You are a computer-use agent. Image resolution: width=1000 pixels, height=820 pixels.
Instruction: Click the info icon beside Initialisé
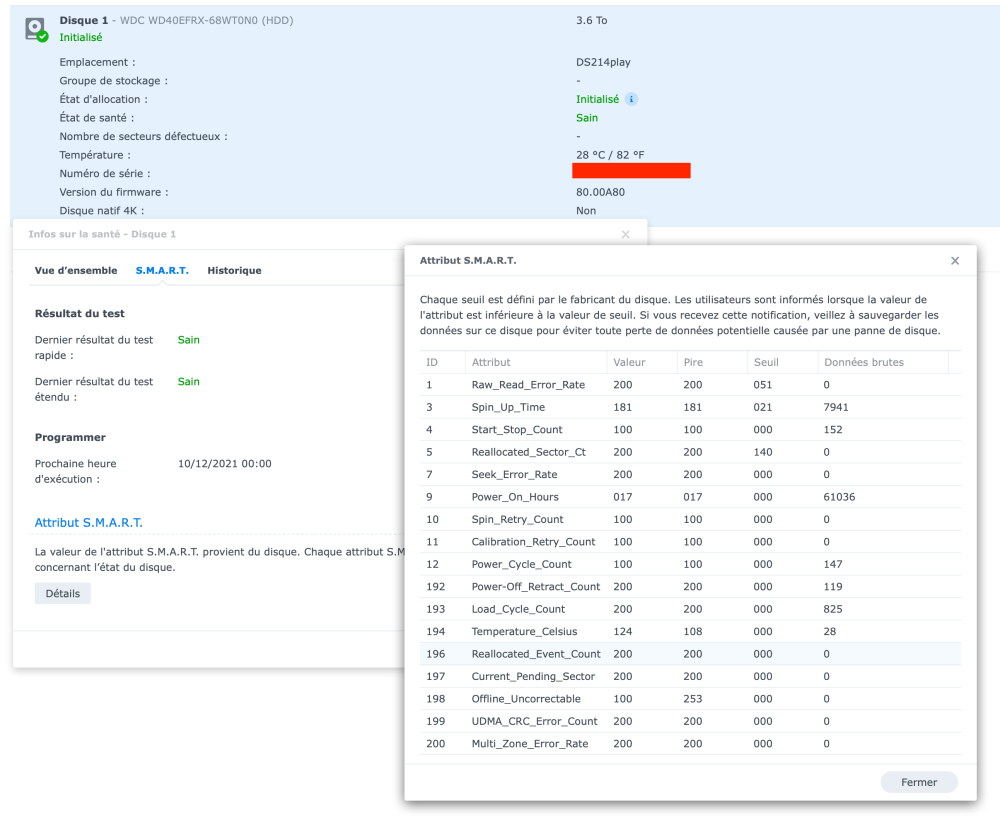pos(632,99)
